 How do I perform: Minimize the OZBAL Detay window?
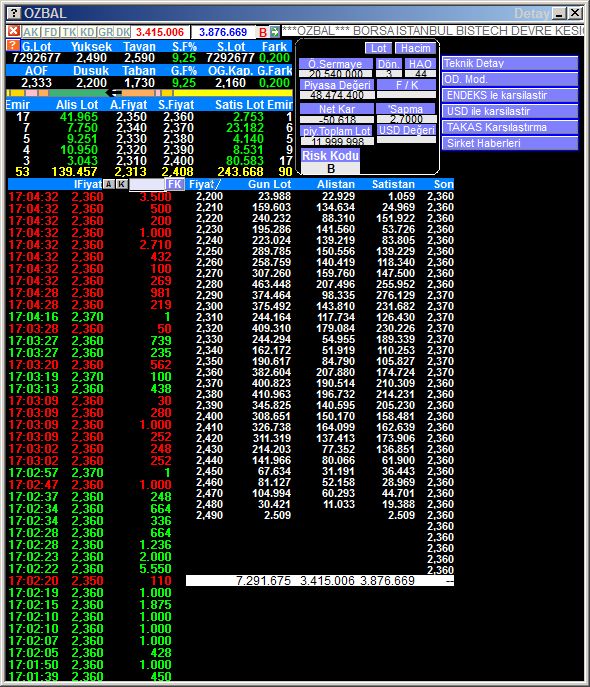pyautogui.click(x=559, y=13)
